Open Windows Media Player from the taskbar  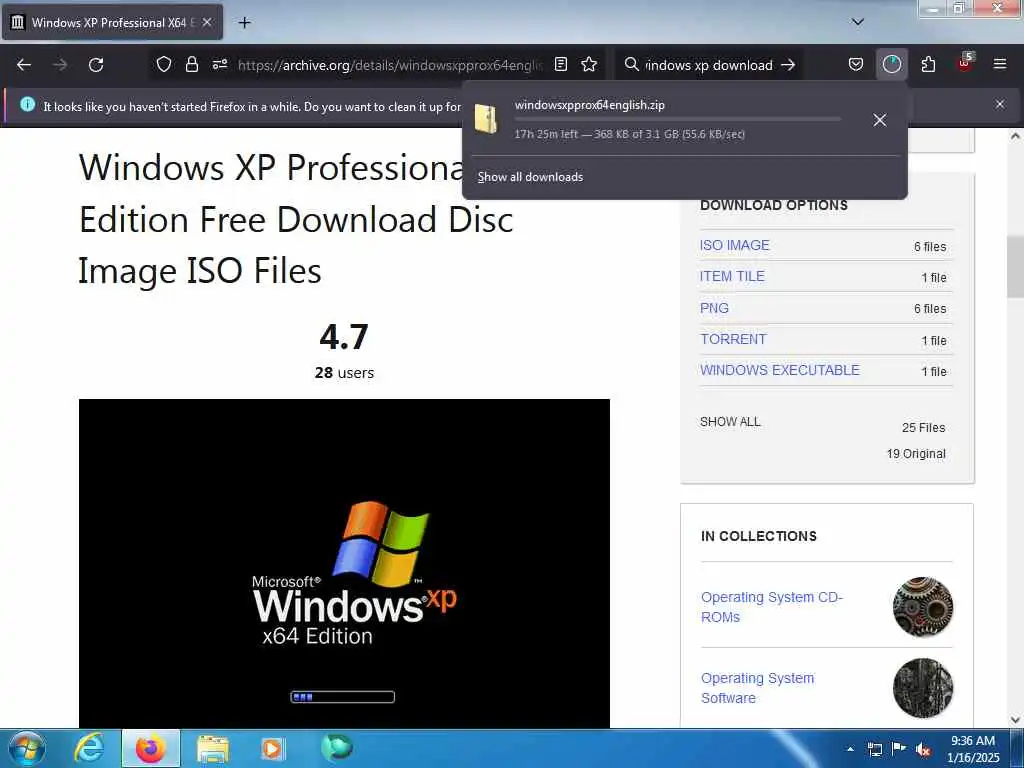pyautogui.click(x=272, y=749)
